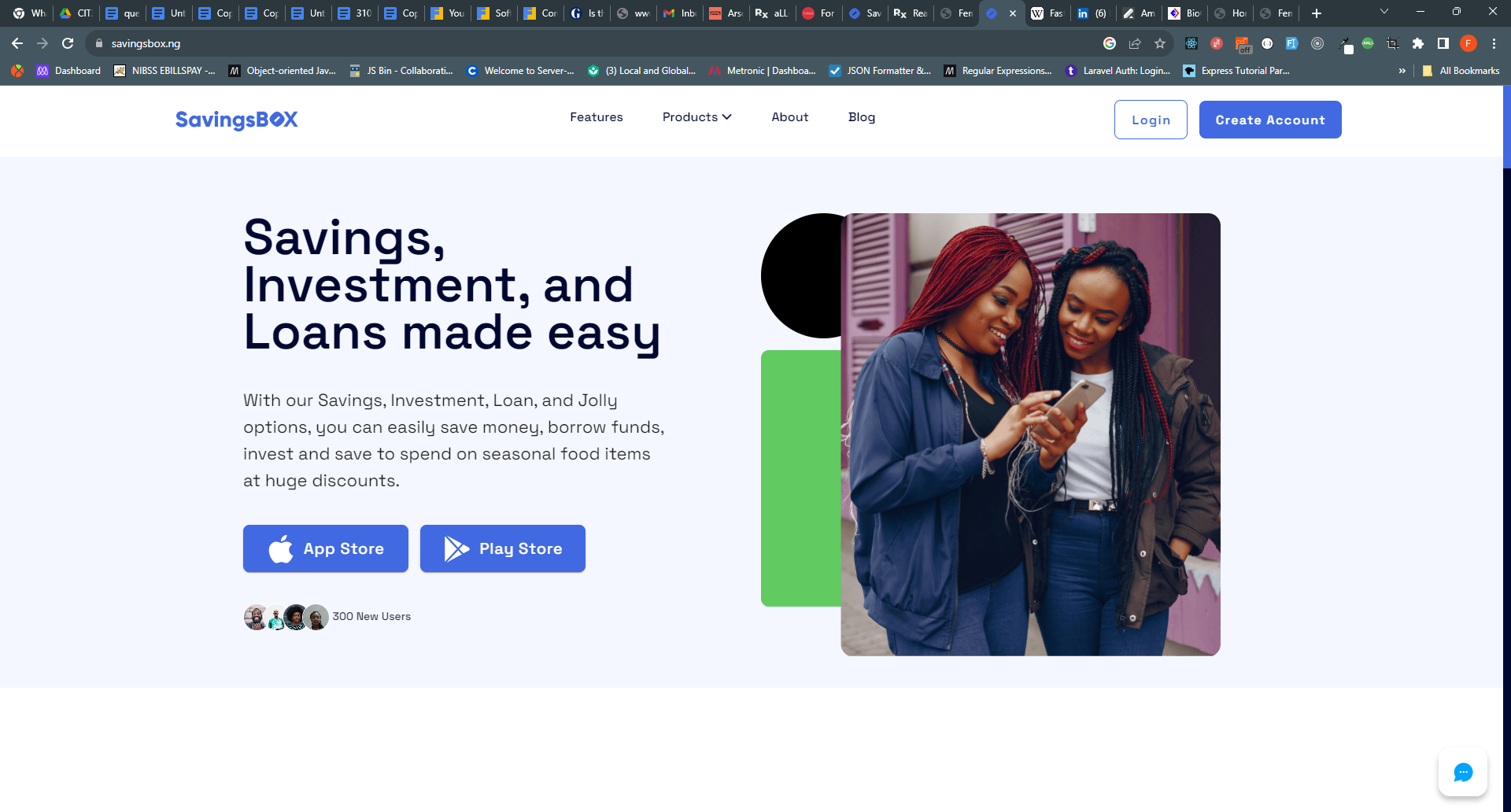Open the Blog nav link
Screen dimensions: 1511x812
[x=861, y=117]
